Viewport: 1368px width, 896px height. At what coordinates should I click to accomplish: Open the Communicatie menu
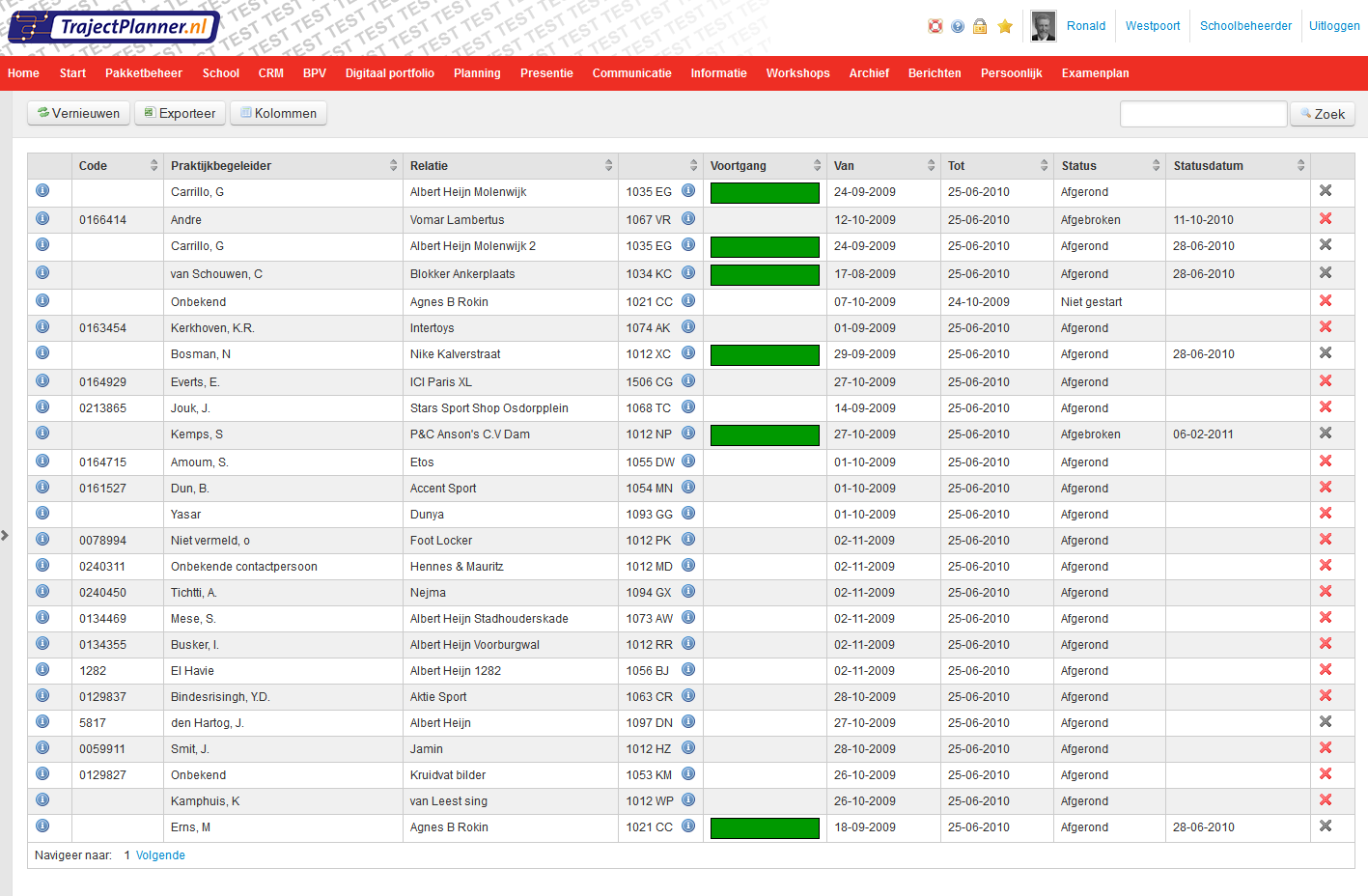[631, 73]
